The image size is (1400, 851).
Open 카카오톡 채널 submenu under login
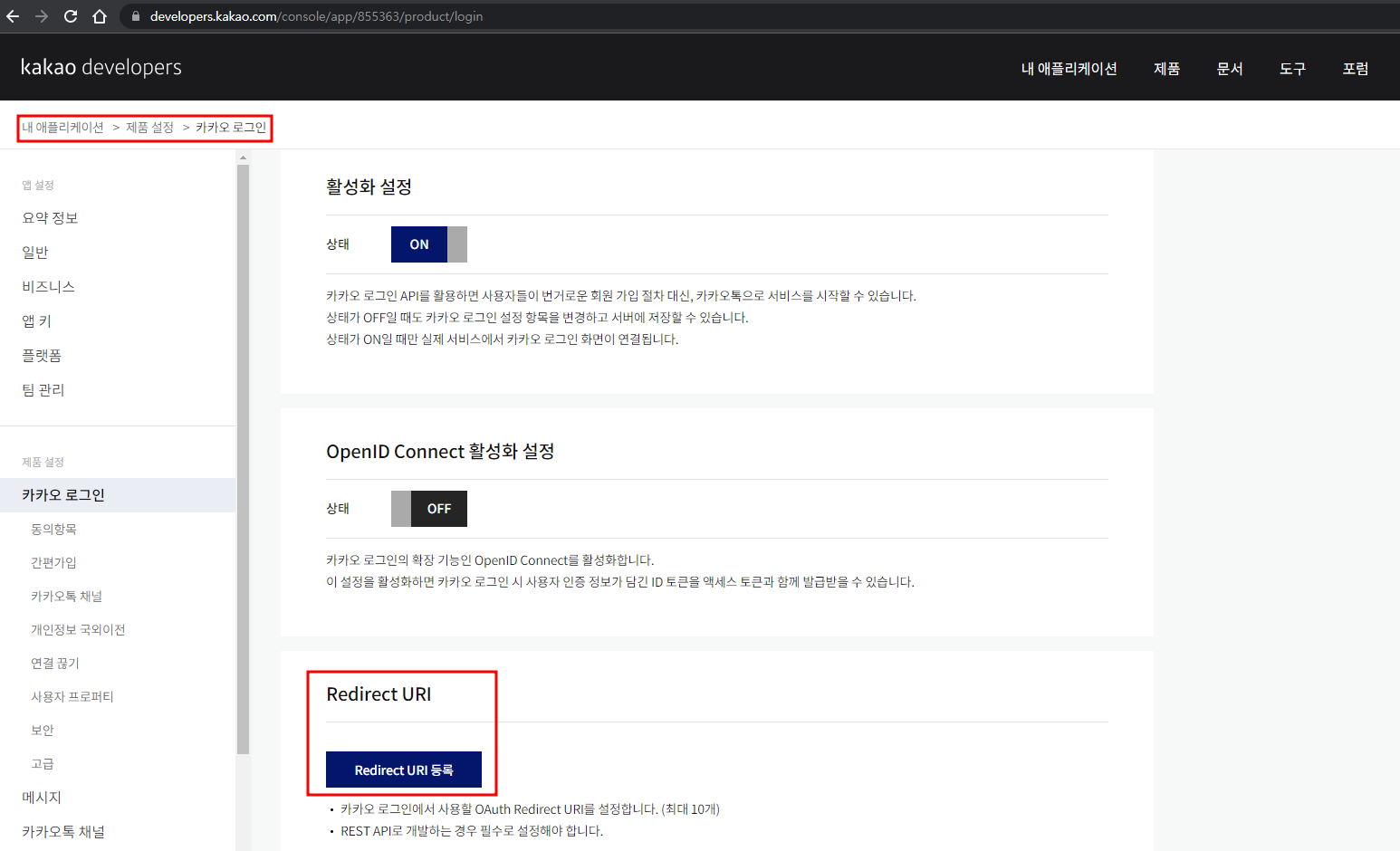click(x=66, y=597)
